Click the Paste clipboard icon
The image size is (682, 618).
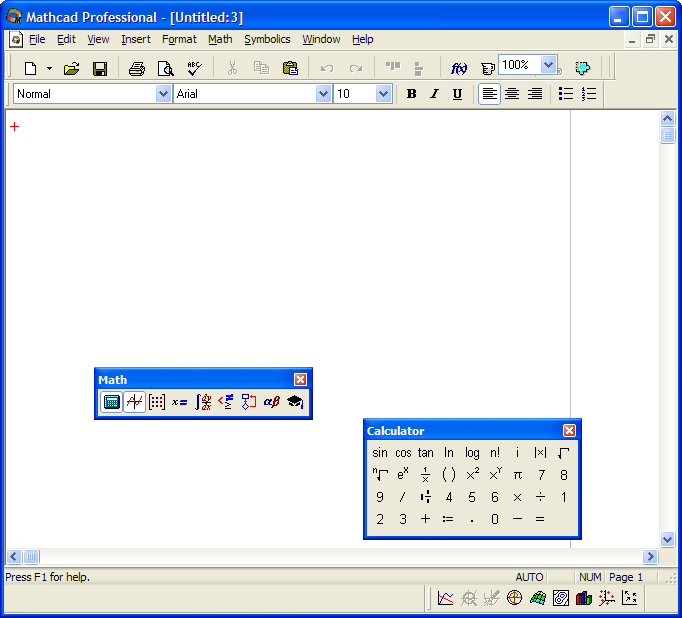tap(290, 68)
